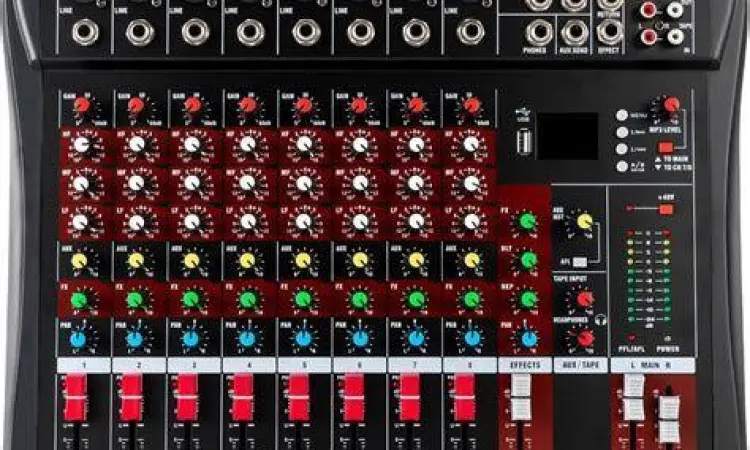The width and height of the screenshot is (750, 450).
Task: Turn channel 3 yellow AUX send knob
Action: click(x=191, y=261)
